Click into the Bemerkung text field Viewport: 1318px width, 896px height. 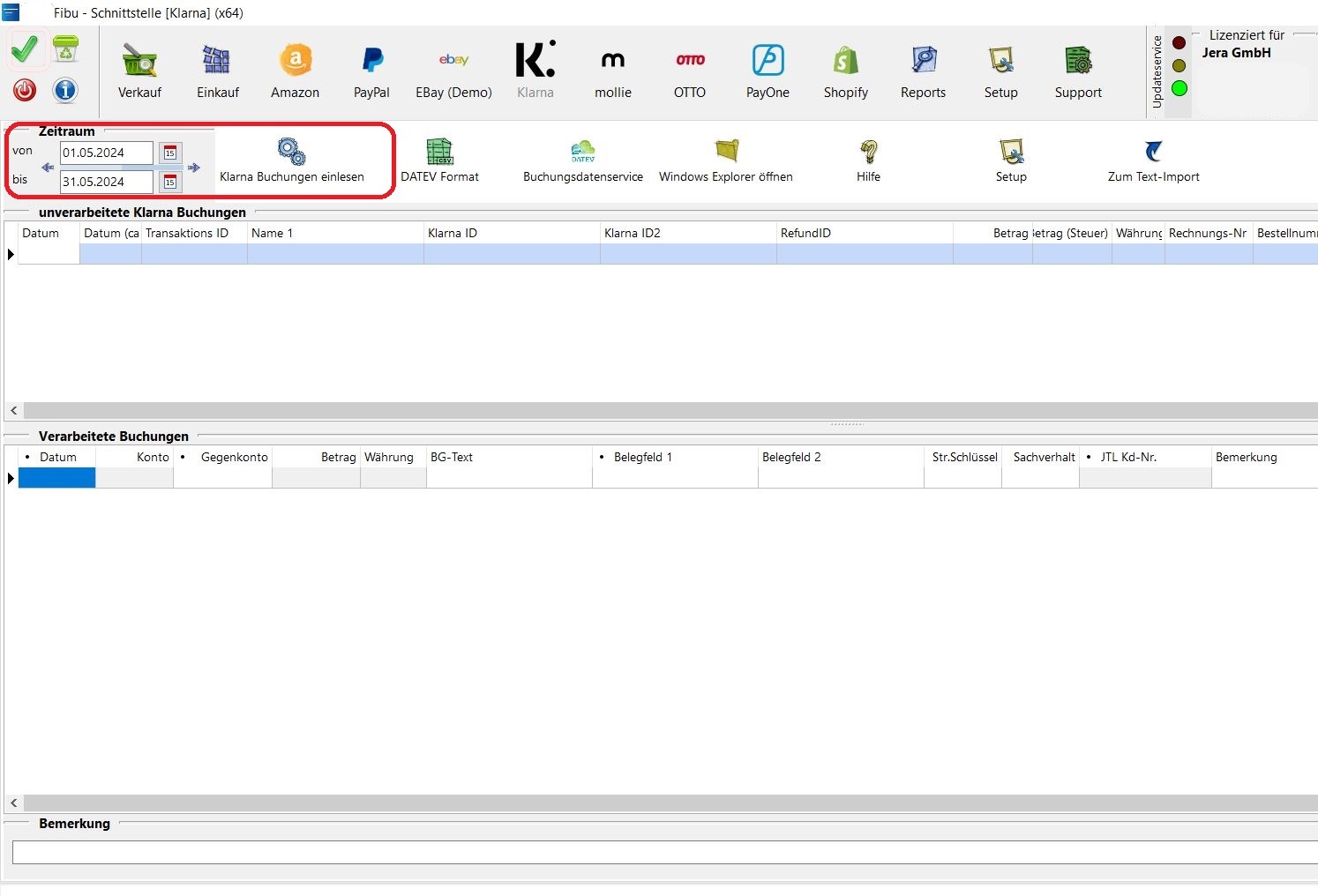pyautogui.click(x=662, y=852)
